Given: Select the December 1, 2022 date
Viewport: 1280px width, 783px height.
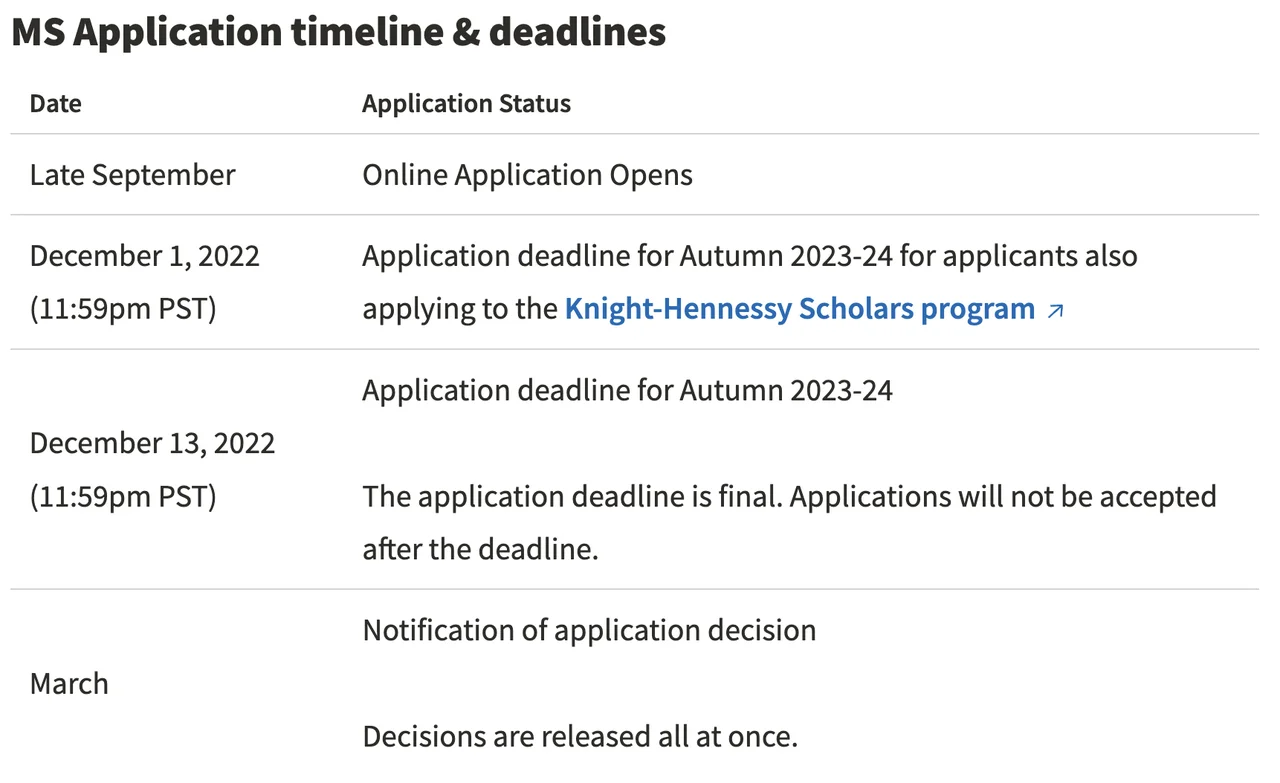Looking at the screenshot, I should point(144,256).
